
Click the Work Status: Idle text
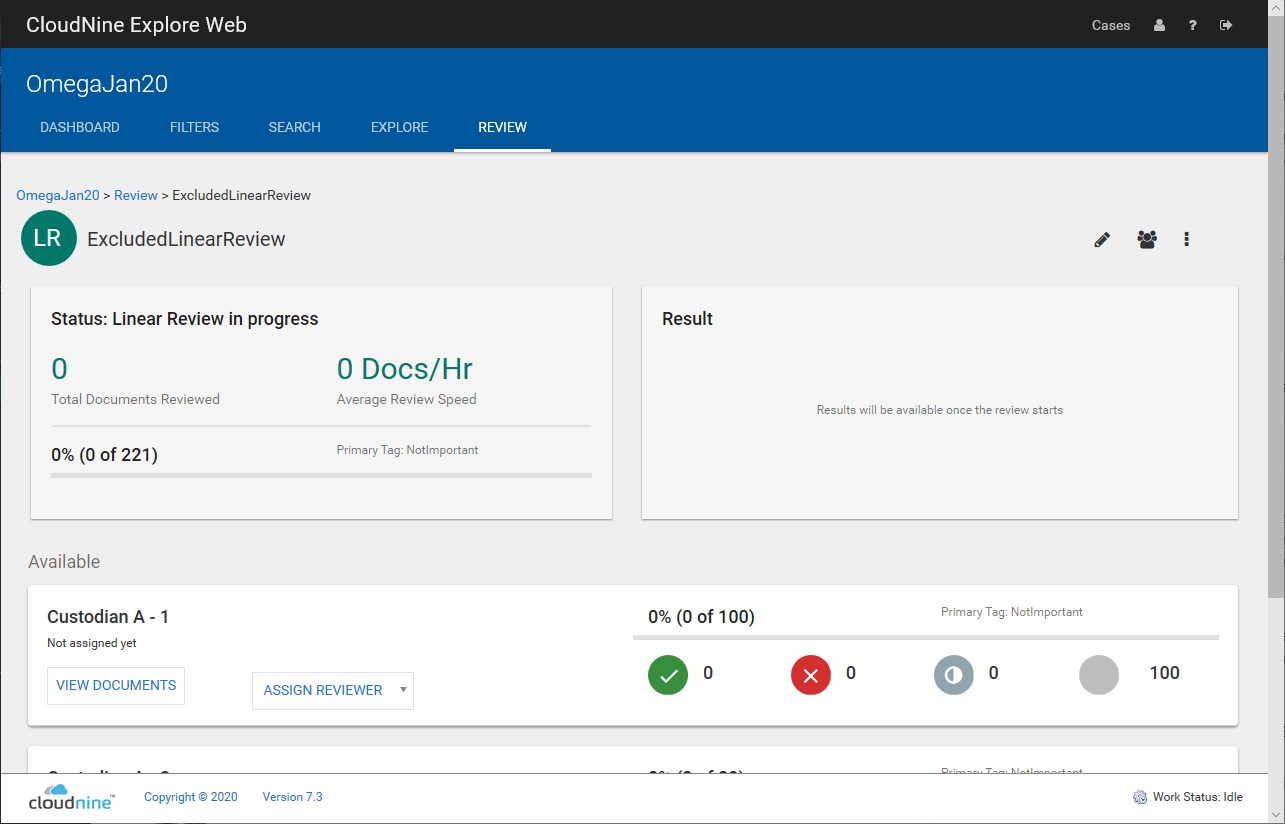click(x=1198, y=797)
